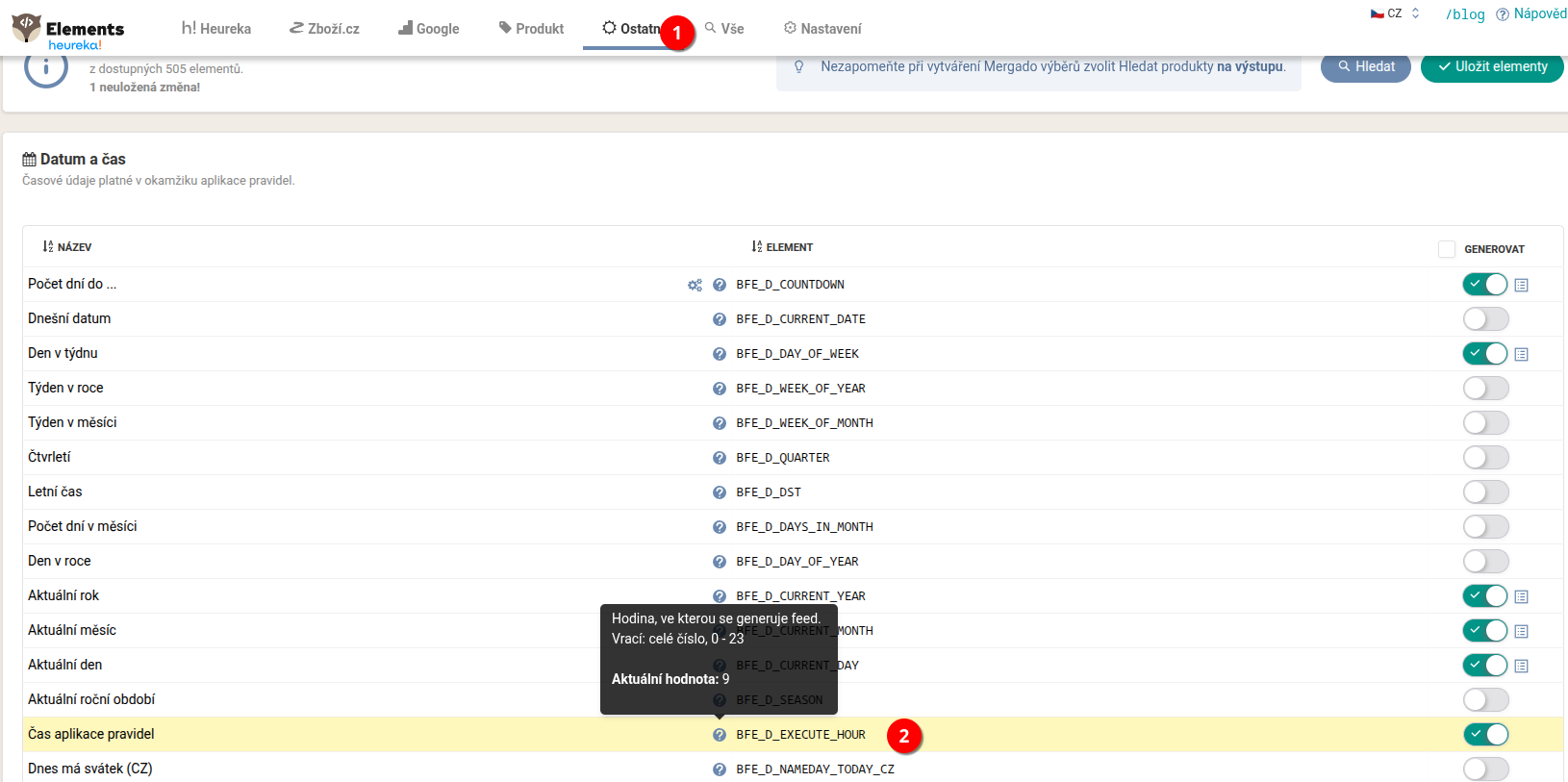Screen dimensions: 1568x782
Task: Click help icon beside BFE_D_NAMEDAY_TODAY_CZ
Action: coord(720,769)
